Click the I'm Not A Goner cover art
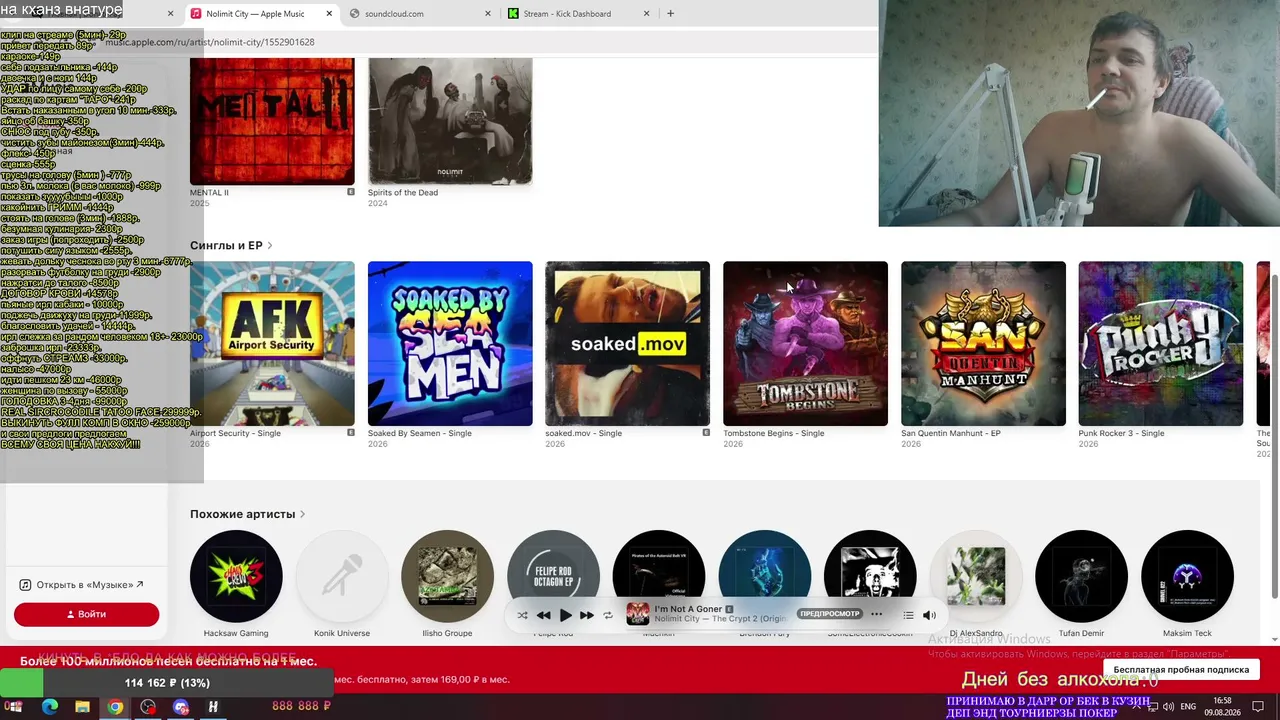This screenshot has width=1280, height=720. tap(638, 614)
